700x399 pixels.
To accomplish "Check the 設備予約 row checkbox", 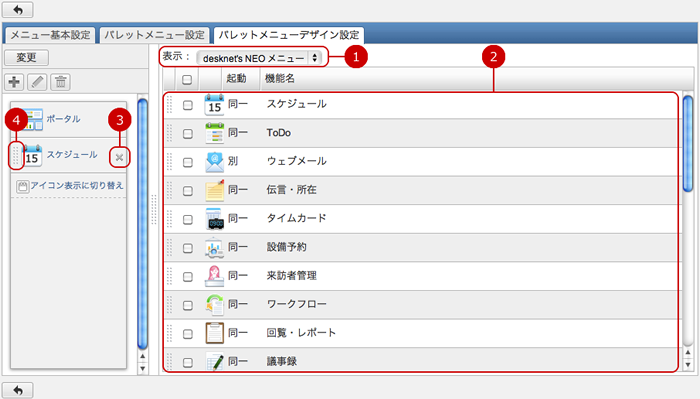I will (188, 248).
